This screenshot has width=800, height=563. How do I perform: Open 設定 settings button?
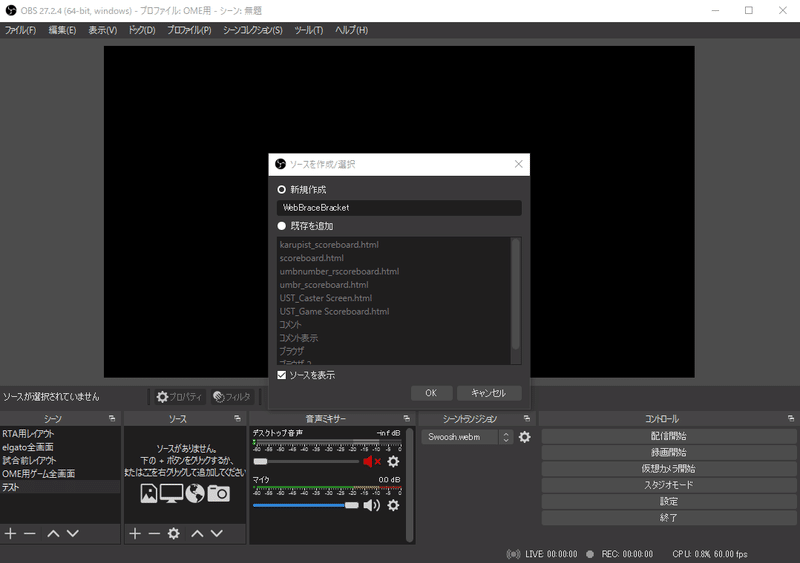[668, 502]
